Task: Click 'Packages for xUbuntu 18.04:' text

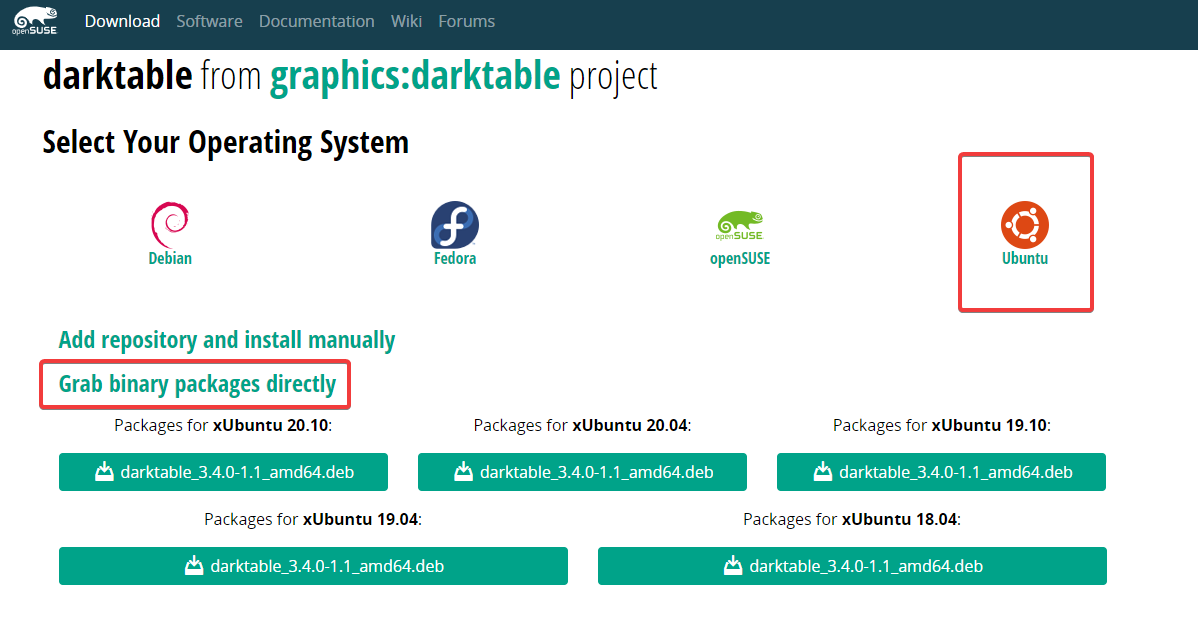Action: coord(852,520)
